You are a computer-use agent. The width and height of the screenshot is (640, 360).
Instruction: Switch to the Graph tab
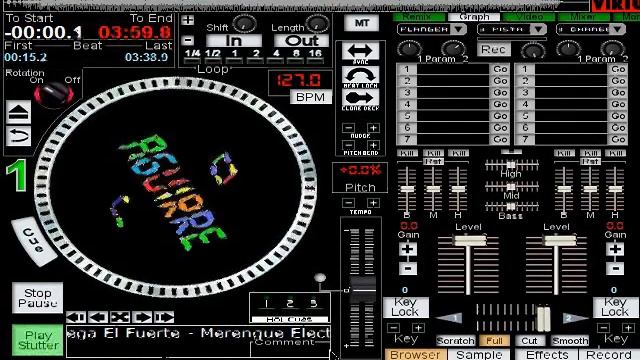(474, 17)
